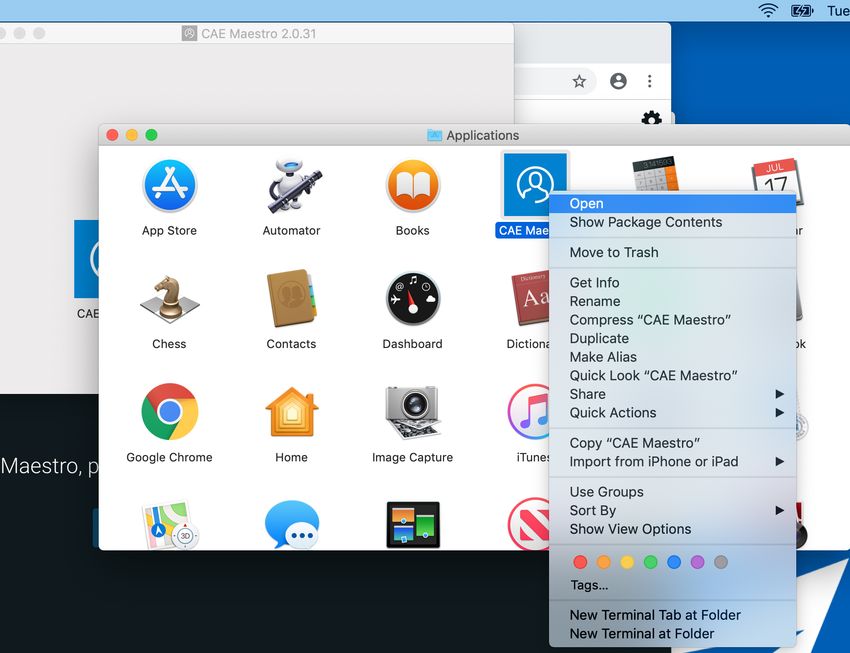The image size is (850, 653).
Task: Open the App Store application icon
Action: pos(169,185)
